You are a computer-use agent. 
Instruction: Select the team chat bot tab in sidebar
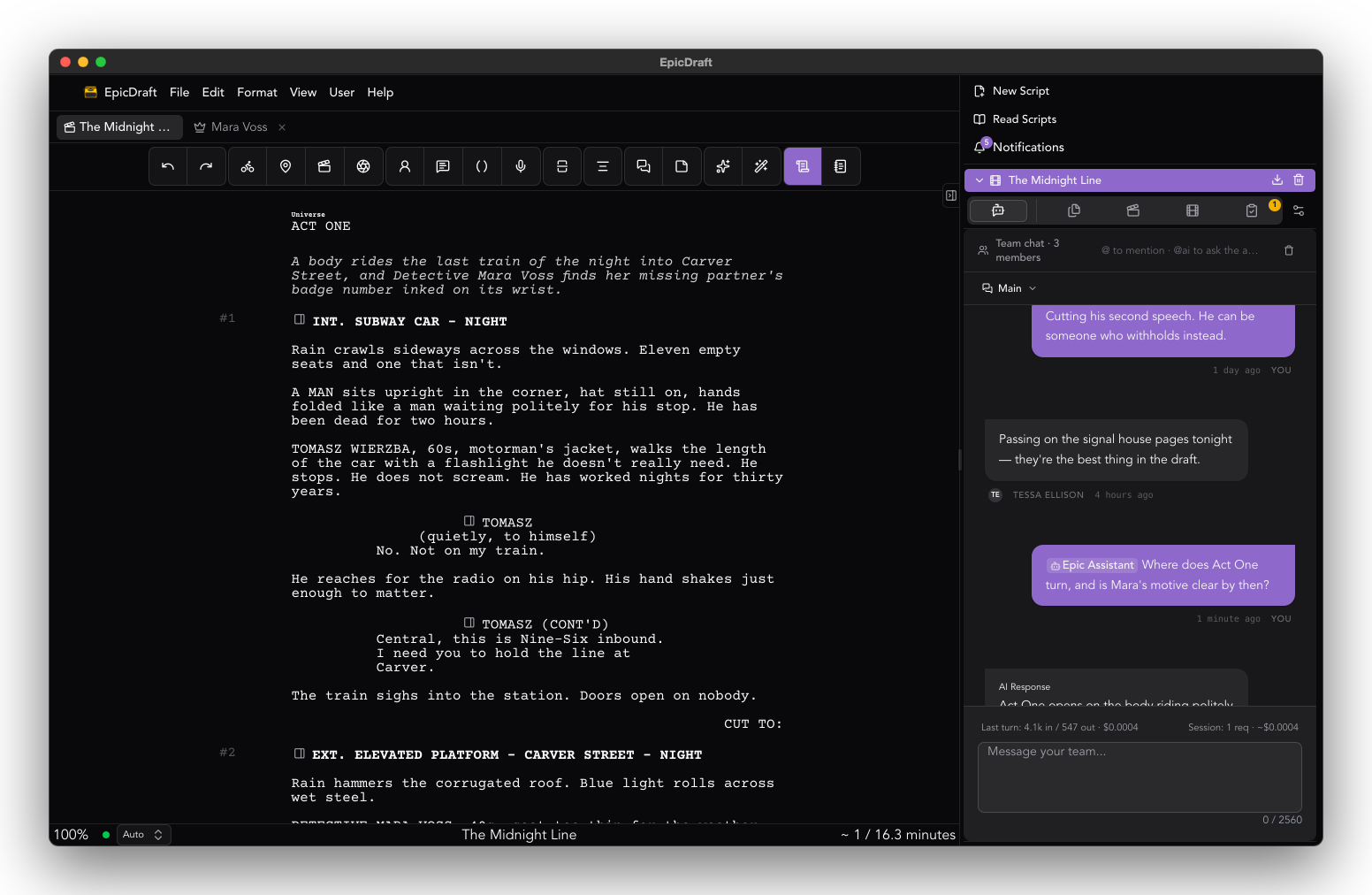coord(998,210)
